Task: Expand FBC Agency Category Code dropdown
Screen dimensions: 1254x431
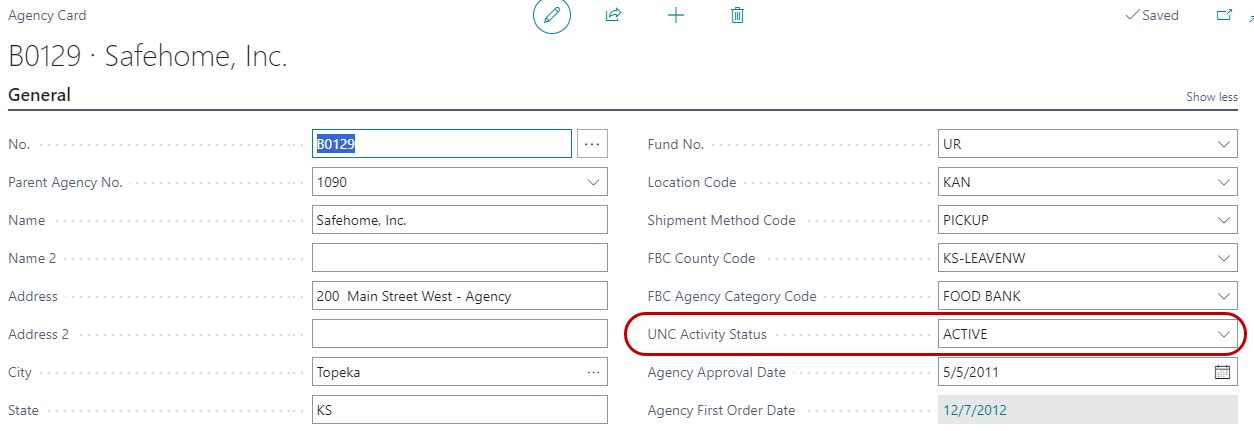Action: (1224, 296)
